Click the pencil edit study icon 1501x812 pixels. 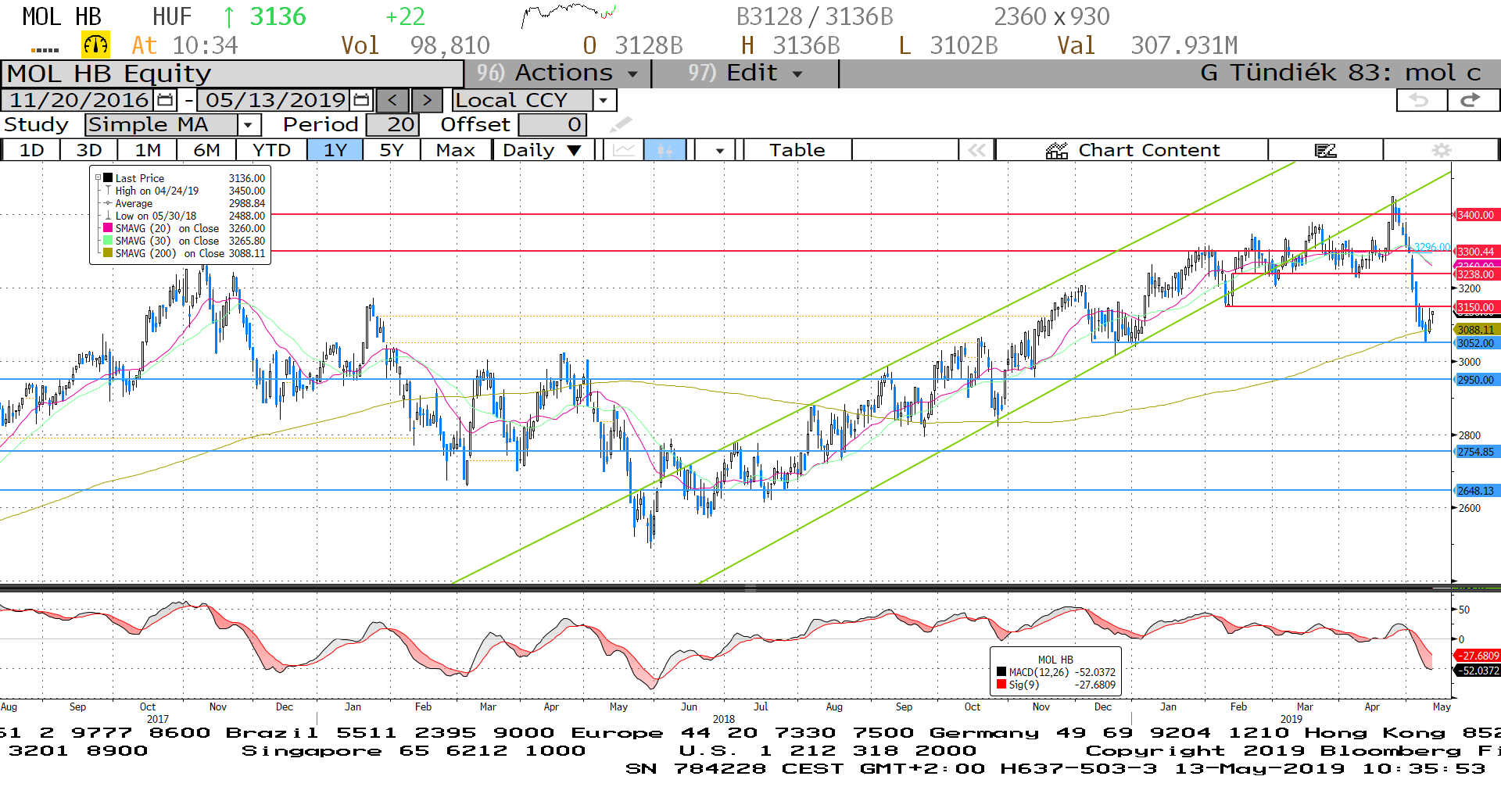[x=621, y=124]
